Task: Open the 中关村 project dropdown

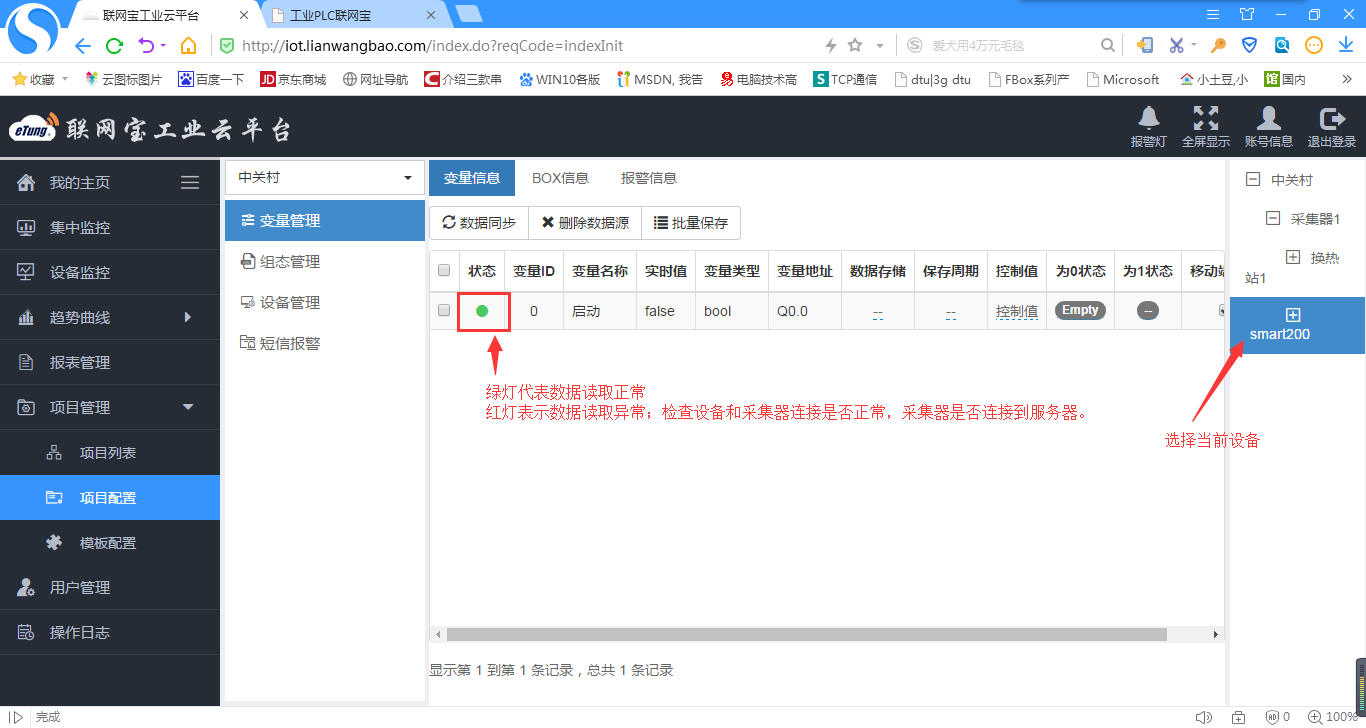Action: click(325, 178)
